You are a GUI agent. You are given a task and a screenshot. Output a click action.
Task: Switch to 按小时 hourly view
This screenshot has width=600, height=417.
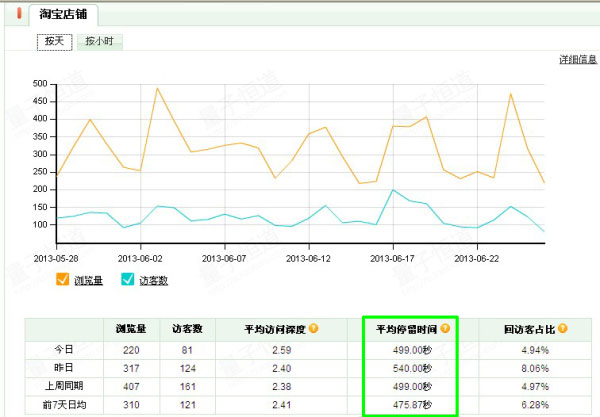(100, 41)
